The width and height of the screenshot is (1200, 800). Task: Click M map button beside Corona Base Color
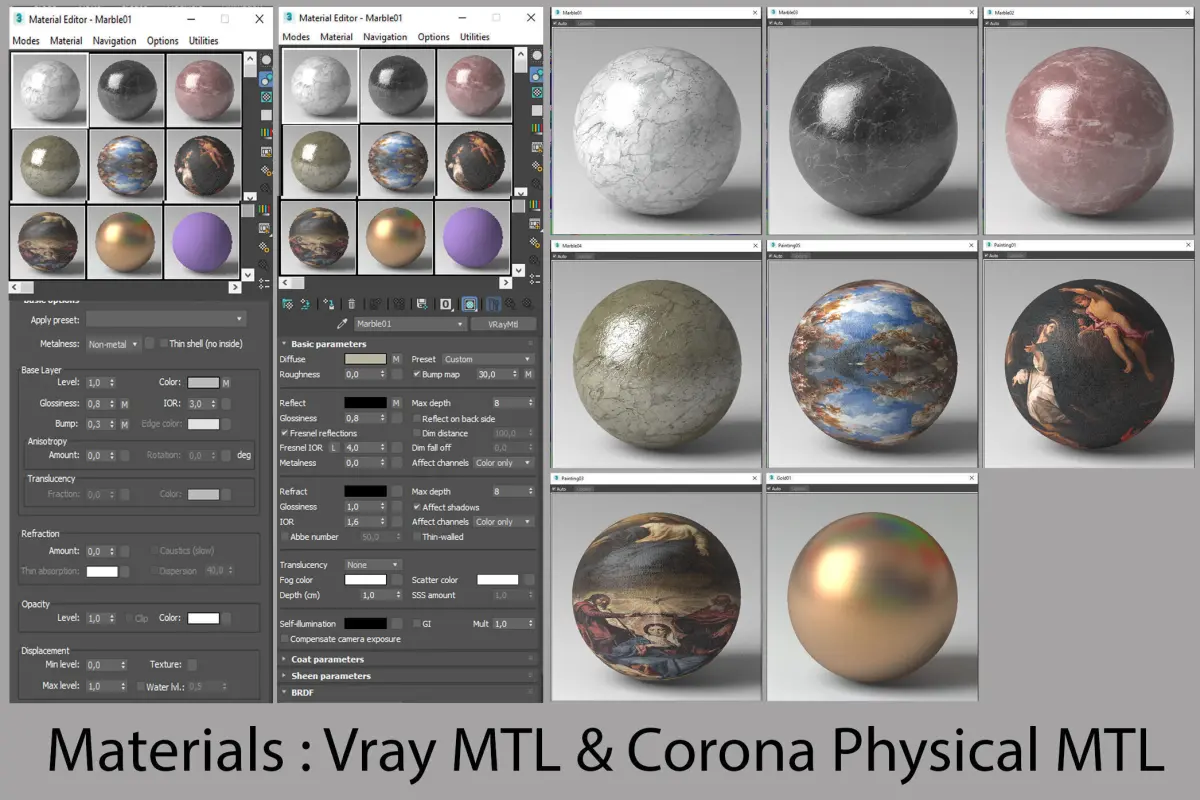(226, 382)
